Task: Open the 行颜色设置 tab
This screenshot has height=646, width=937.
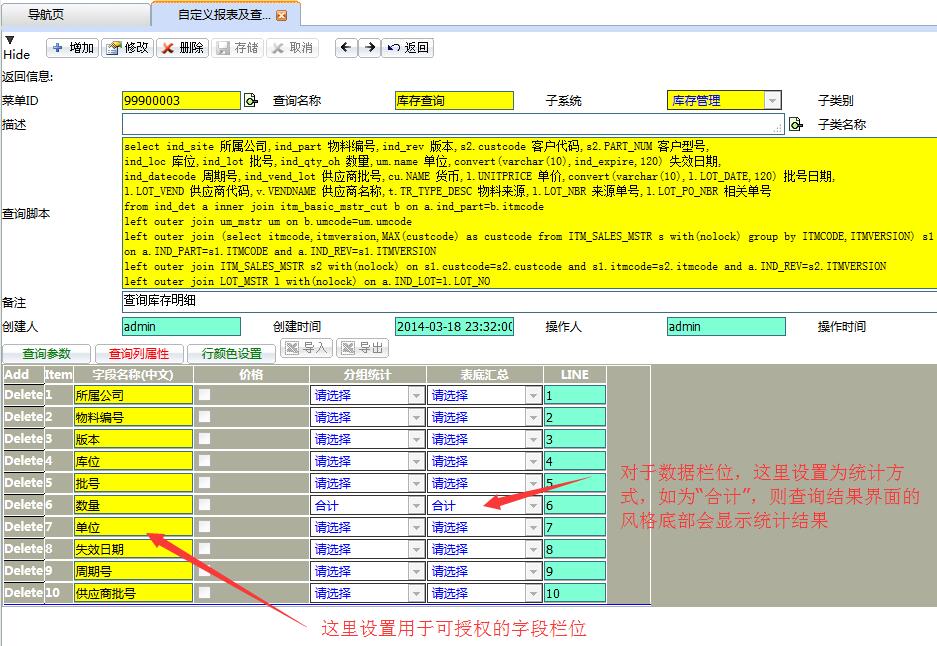Action: click(231, 353)
